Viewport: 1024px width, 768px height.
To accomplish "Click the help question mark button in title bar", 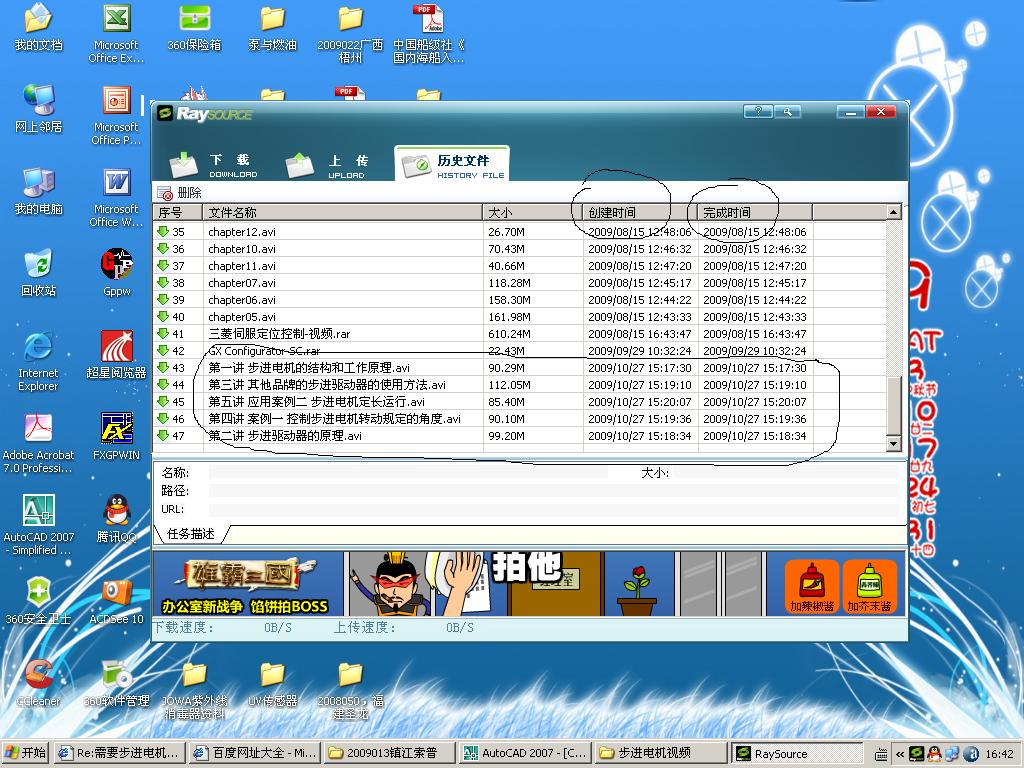I will pos(758,112).
